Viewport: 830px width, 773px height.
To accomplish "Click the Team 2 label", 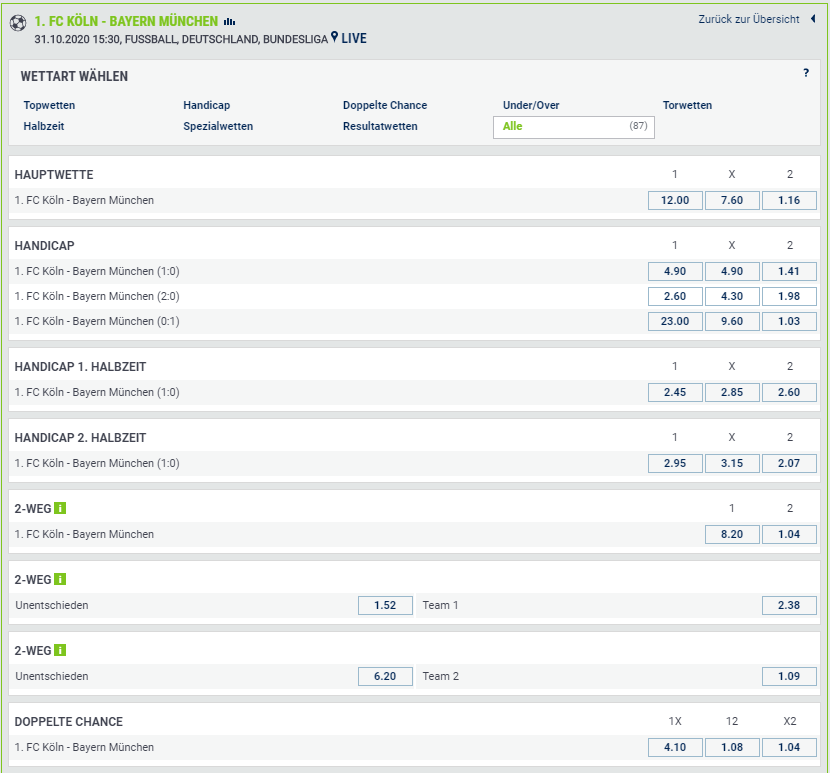I will click(440, 676).
